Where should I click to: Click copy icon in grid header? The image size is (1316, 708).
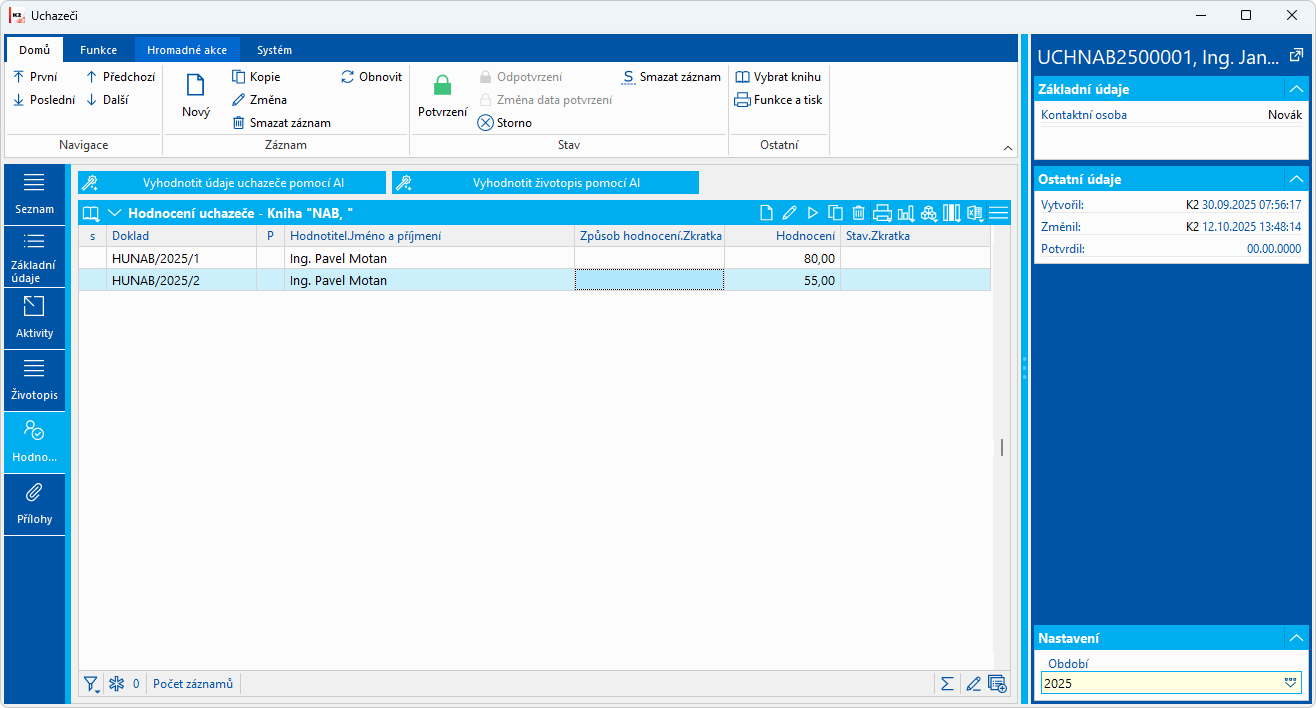pos(835,213)
